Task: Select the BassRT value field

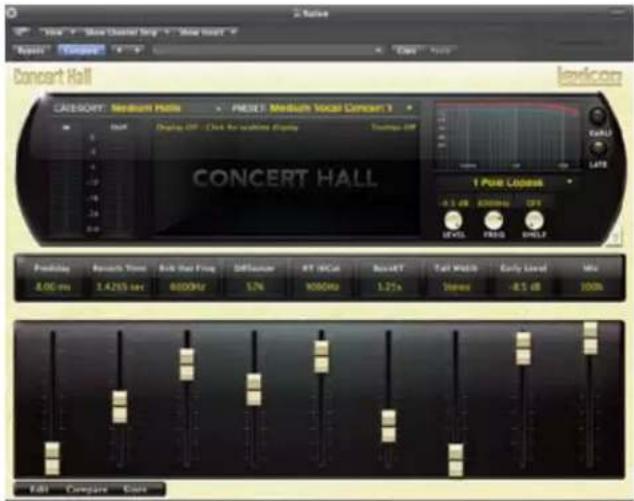Action: click(x=389, y=287)
